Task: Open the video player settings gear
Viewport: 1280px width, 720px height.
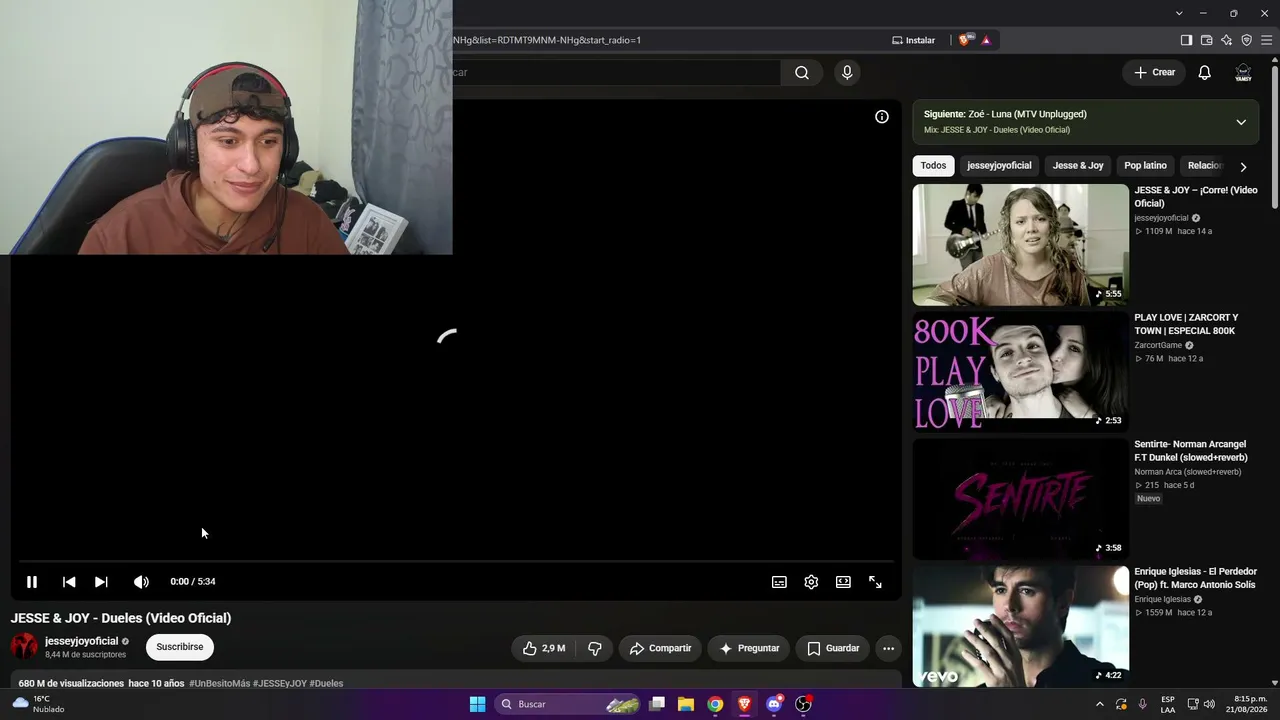Action: click(x=811, y=582)
